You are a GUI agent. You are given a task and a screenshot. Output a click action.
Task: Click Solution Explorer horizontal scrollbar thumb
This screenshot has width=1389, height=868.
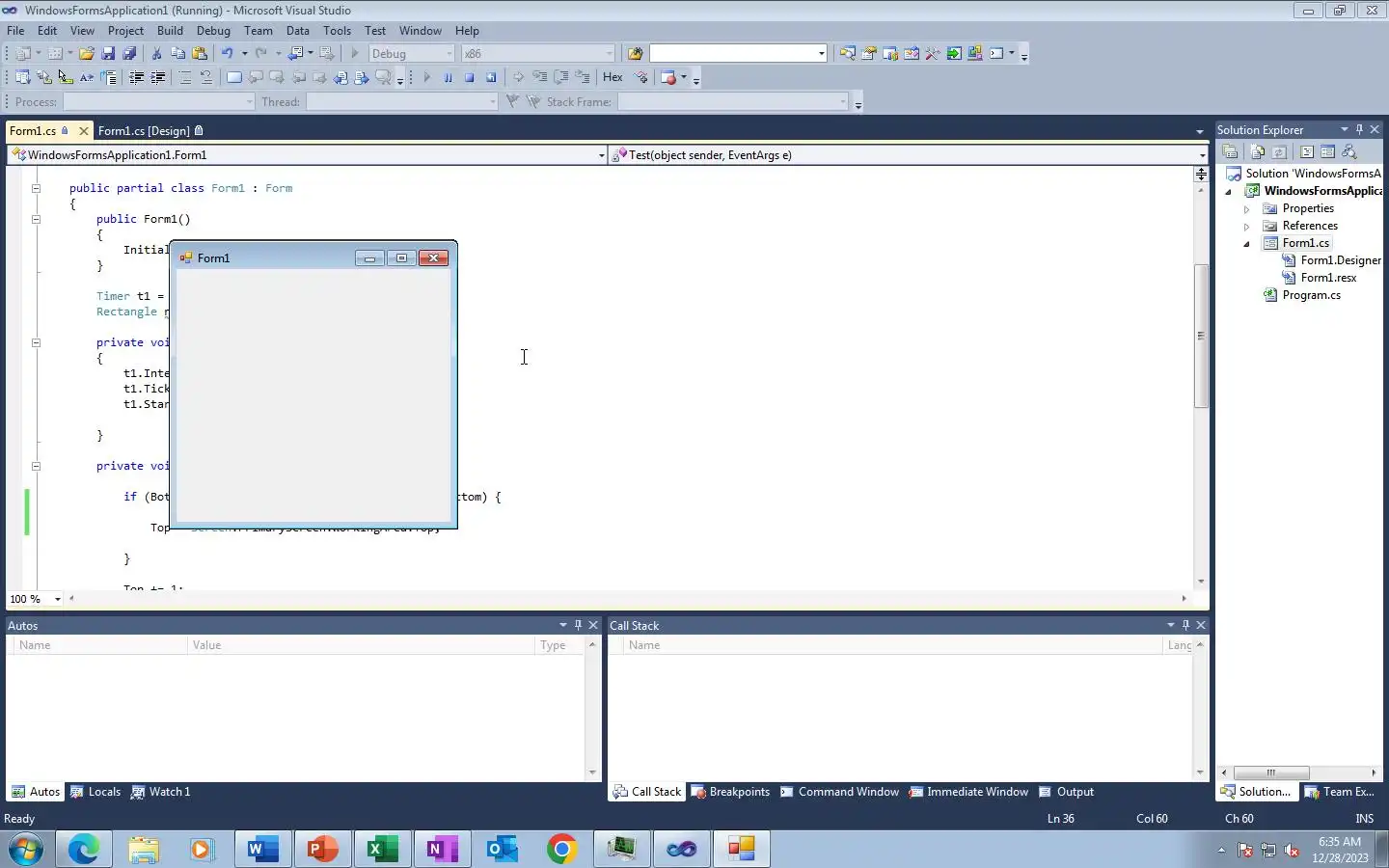click(1271, 773)
